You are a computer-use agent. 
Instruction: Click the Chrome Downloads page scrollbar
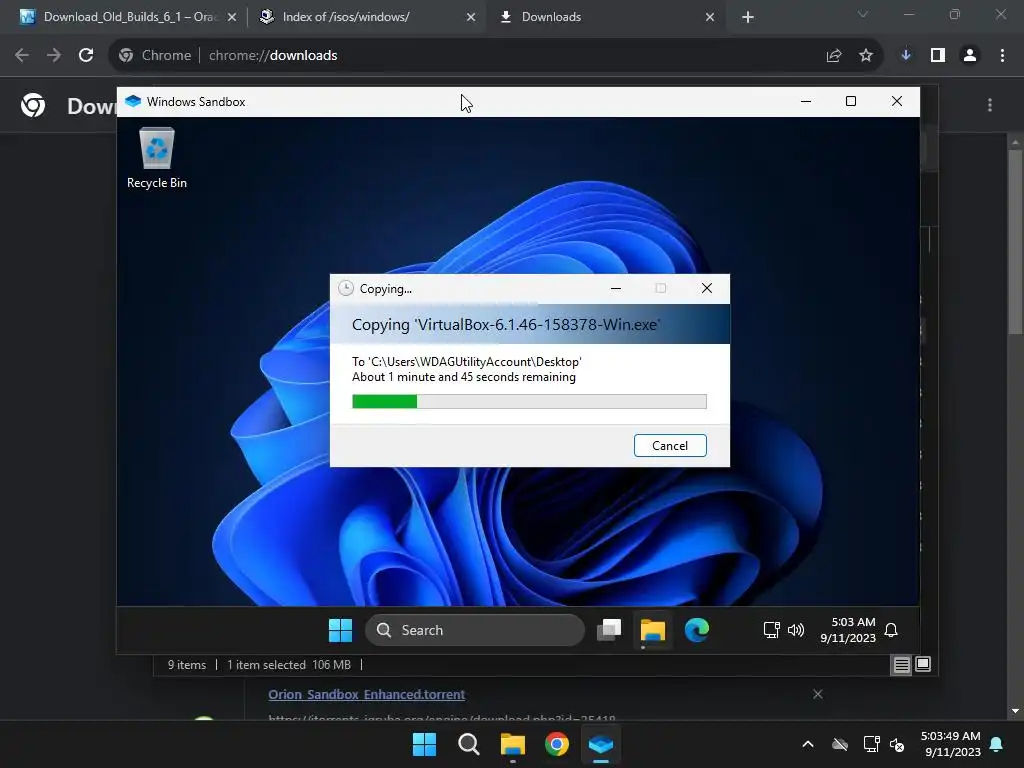[x=1015, y=242]
